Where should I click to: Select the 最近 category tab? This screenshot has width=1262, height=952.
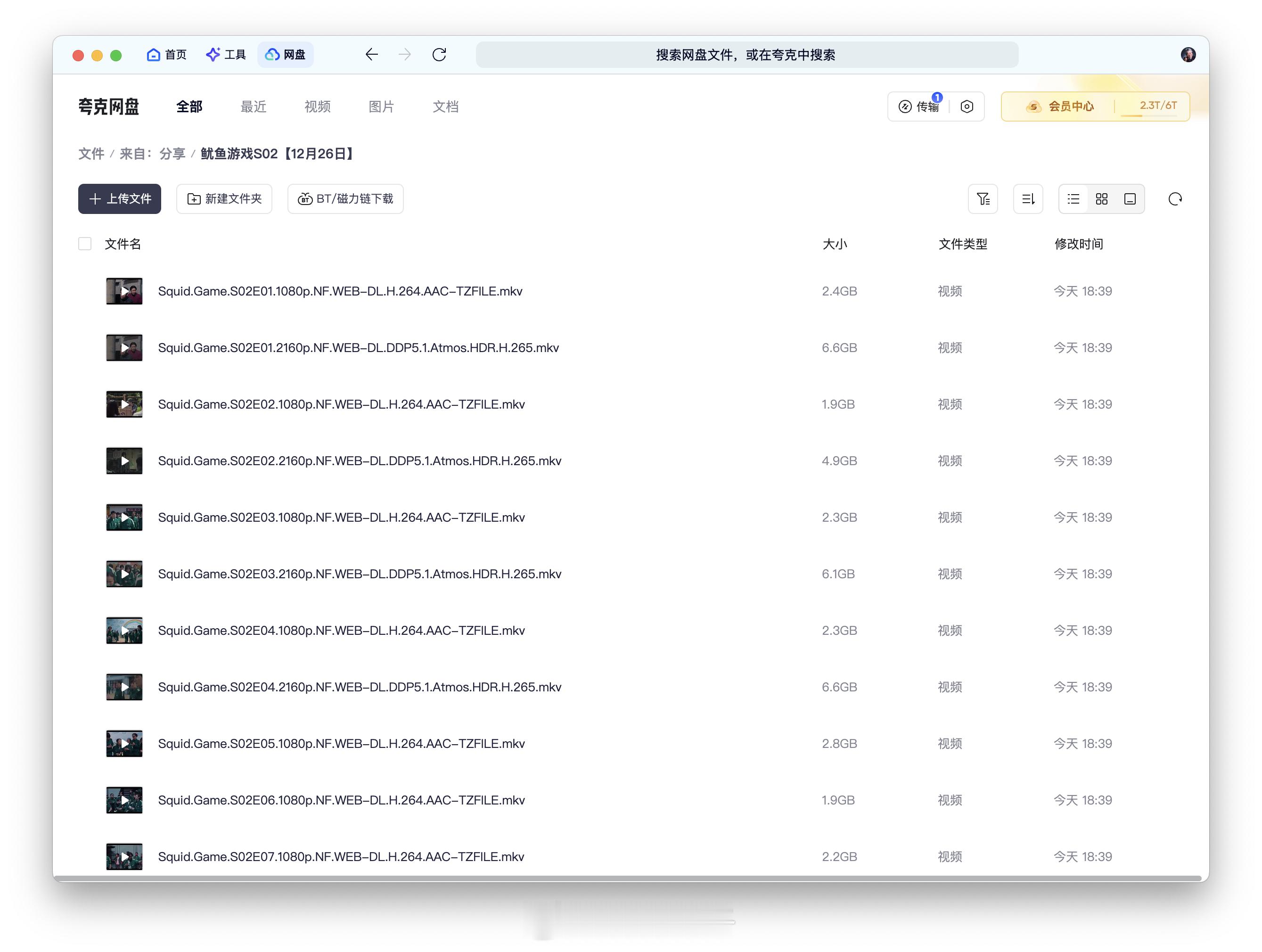click(x=254, y=107)
